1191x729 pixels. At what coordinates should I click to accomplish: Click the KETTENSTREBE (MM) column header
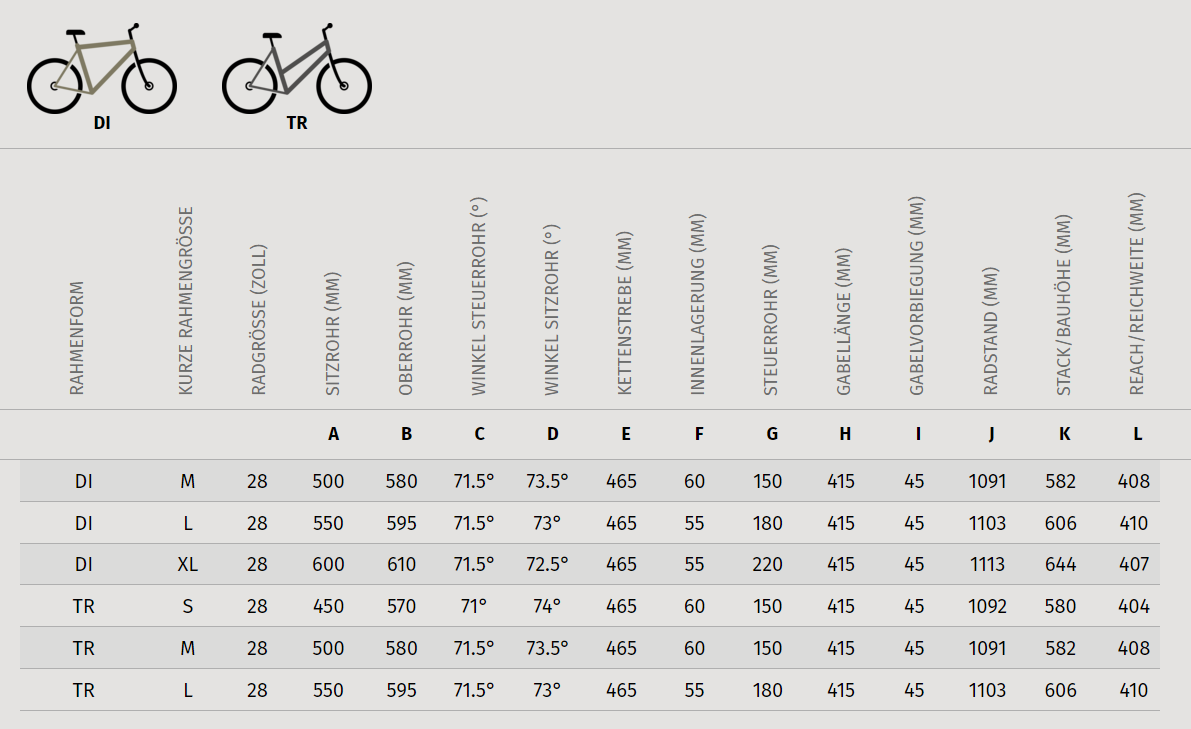(624, 313)
